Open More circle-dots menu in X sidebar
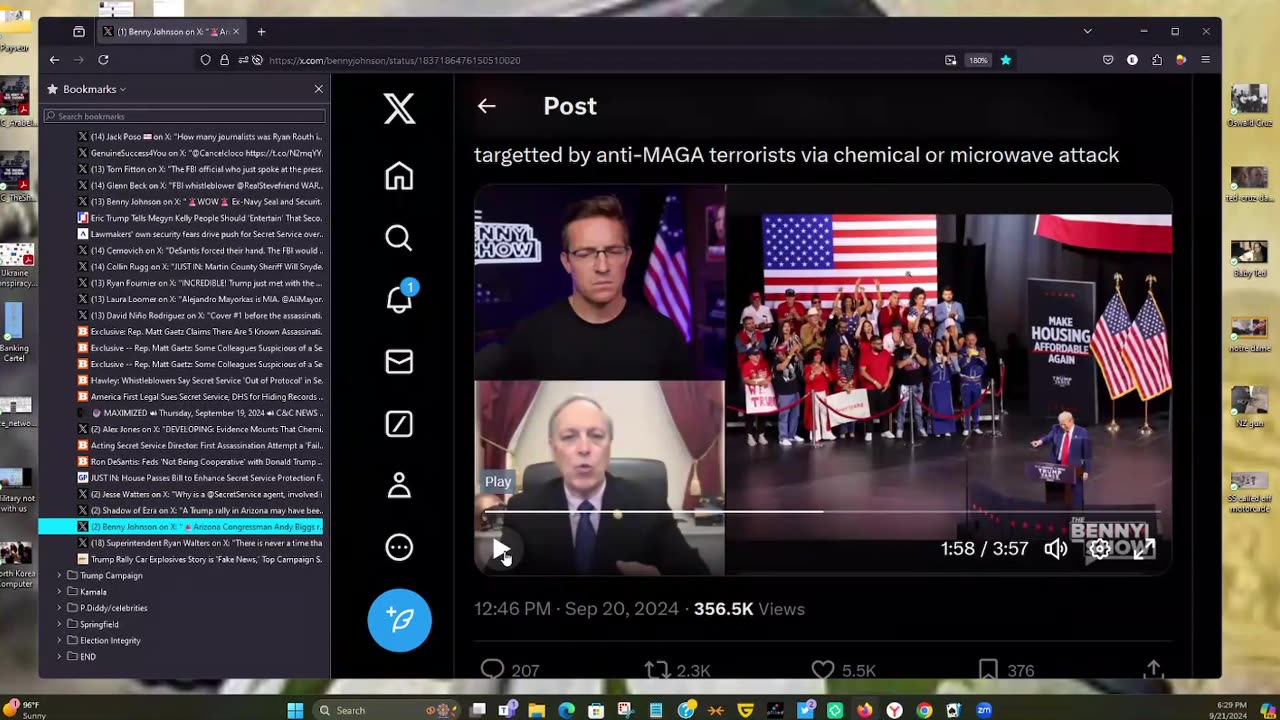 pos(399,547)
